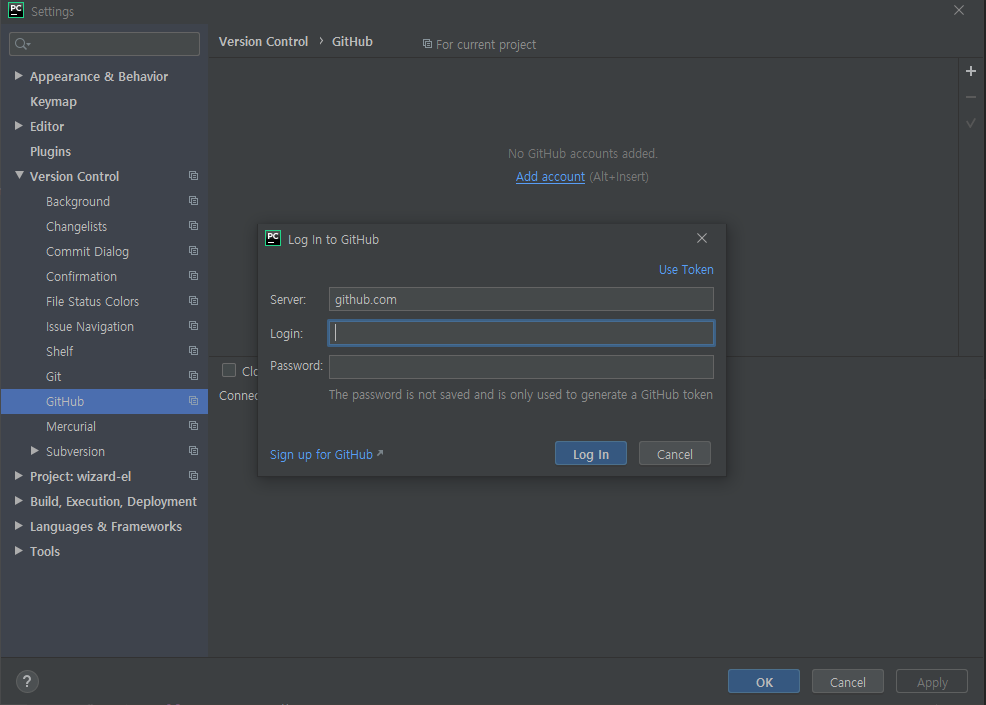Click project-level icon in Git row
Viewport: 986px width, 705px height.
tap(194, 375)
